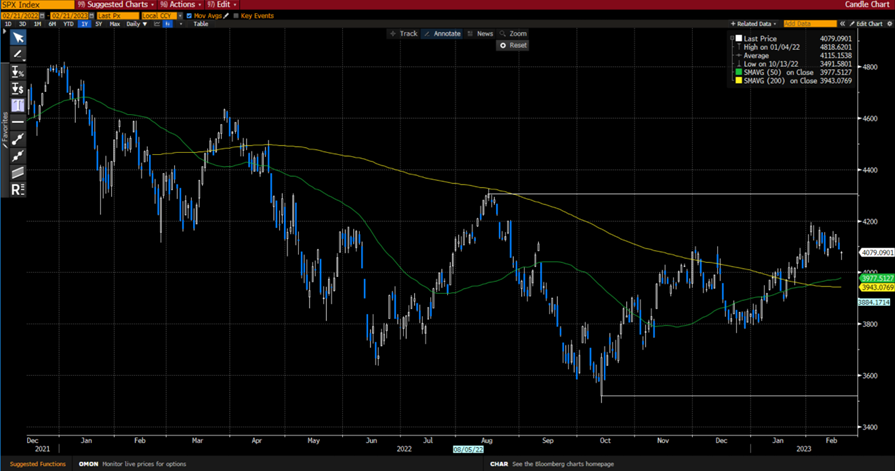Select the trend line segment tool
Image resolution: width=895 pixels, height=471 pixels.
[18, 139]
